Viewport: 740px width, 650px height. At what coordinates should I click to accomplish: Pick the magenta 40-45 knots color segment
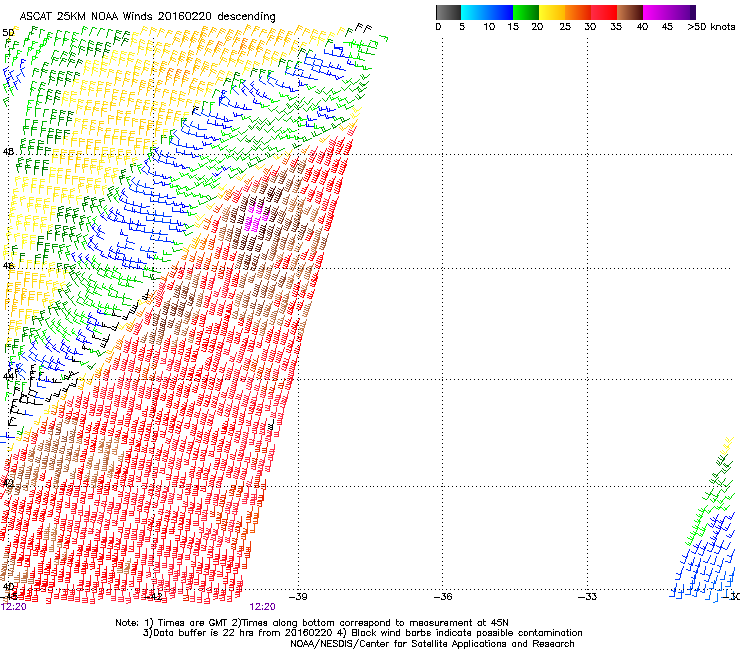point(656,12)
